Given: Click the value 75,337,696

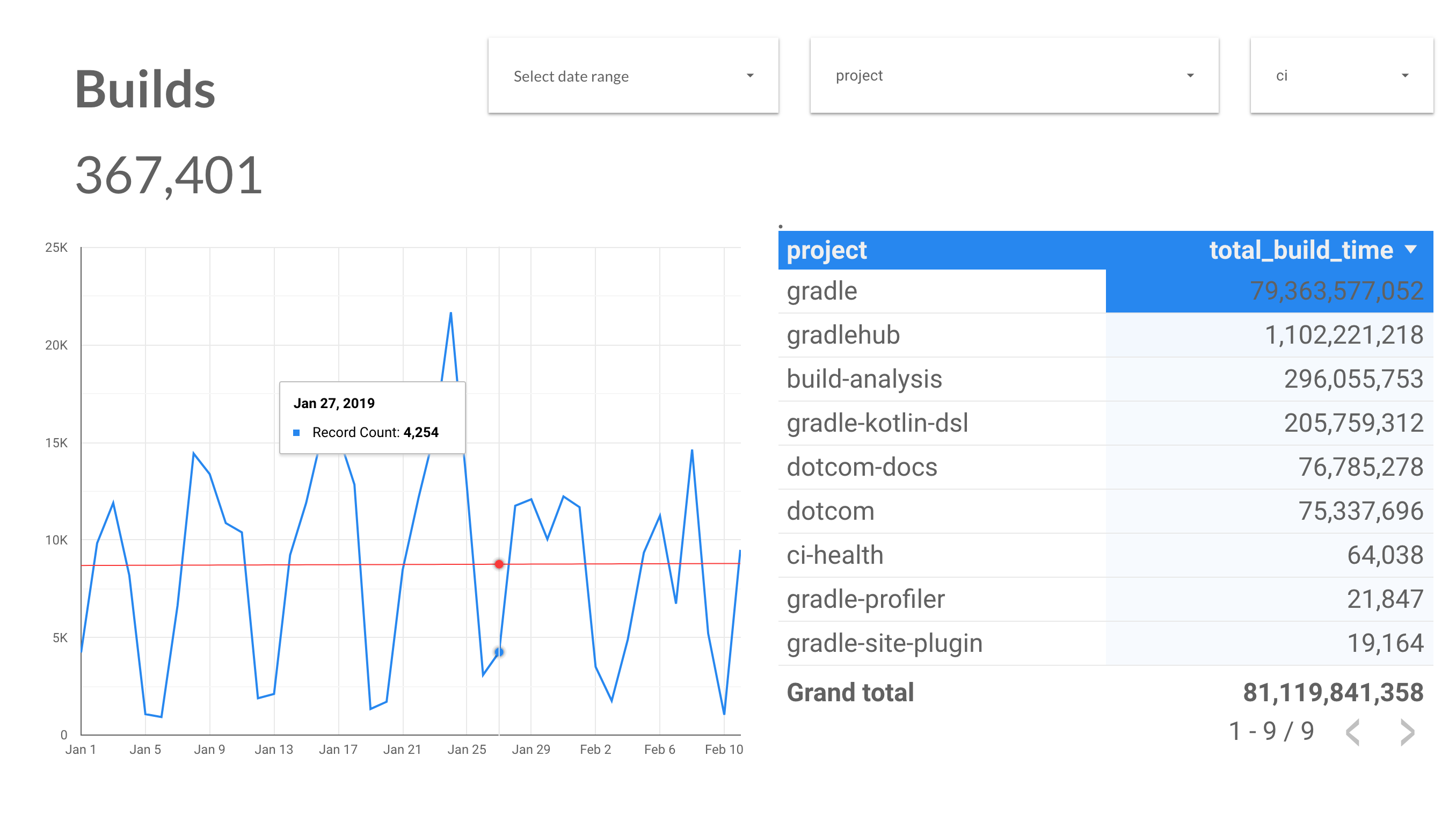Looking at the screenshot, I should [x=1360, y=511].
